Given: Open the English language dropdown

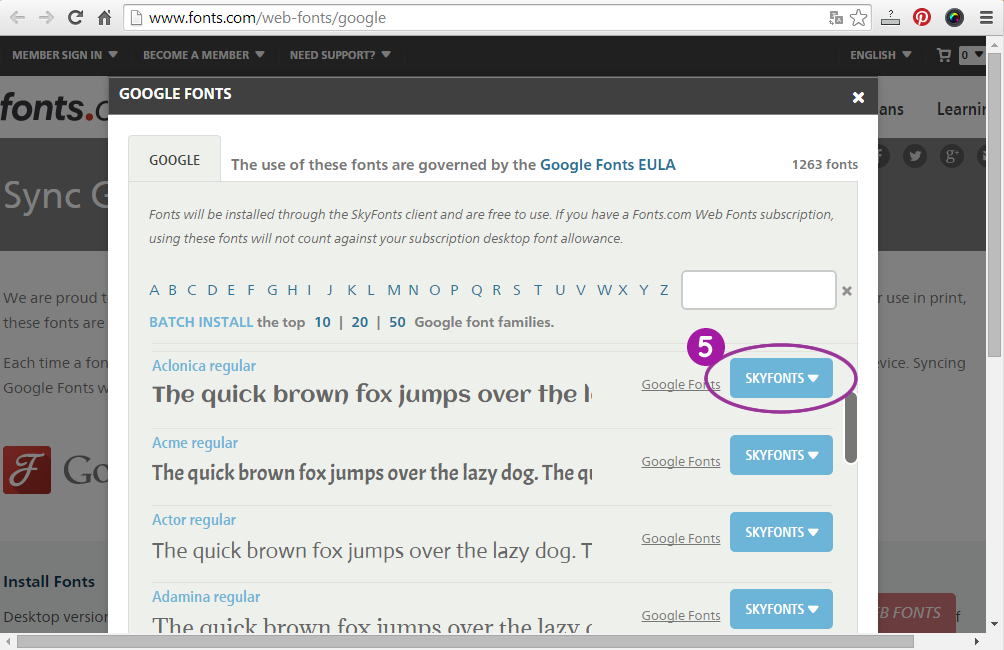Looking at the screenshot, I should click(880, 55).
